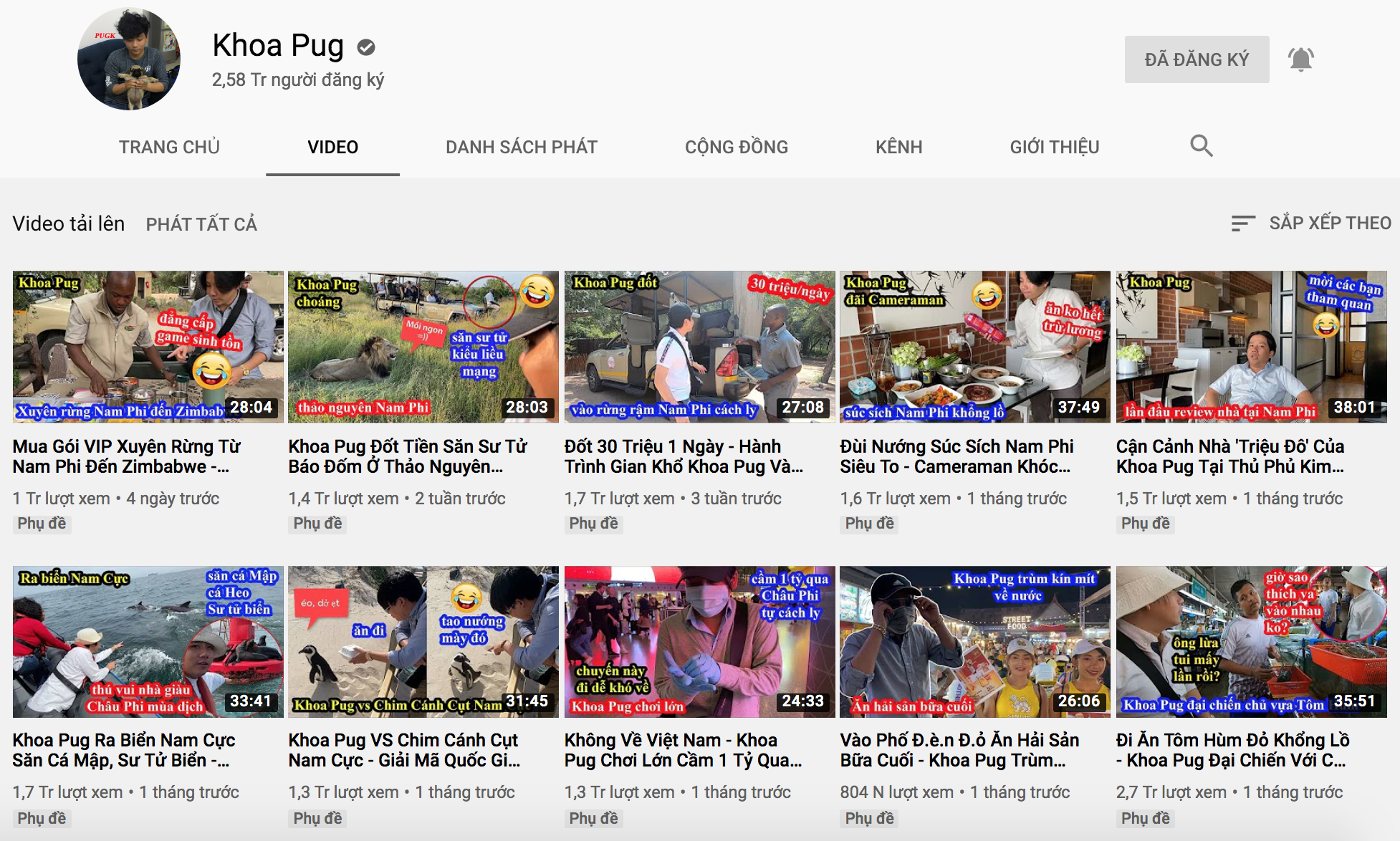Screen dimensions: 1400x841
Task: Click the 37:49 duration badge
Action: click(1078, 407)
